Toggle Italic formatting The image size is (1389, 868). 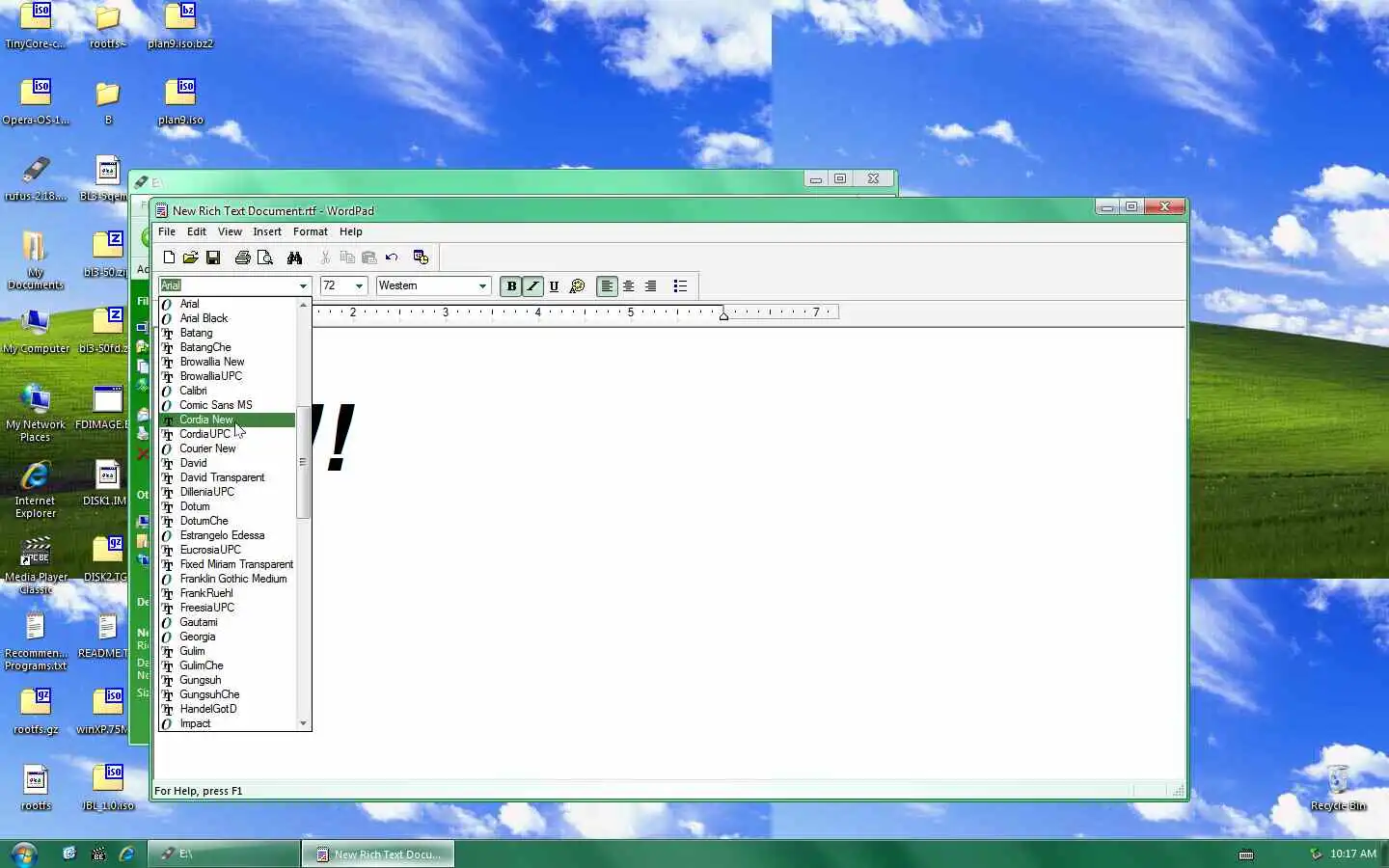(x=532, y=286)
